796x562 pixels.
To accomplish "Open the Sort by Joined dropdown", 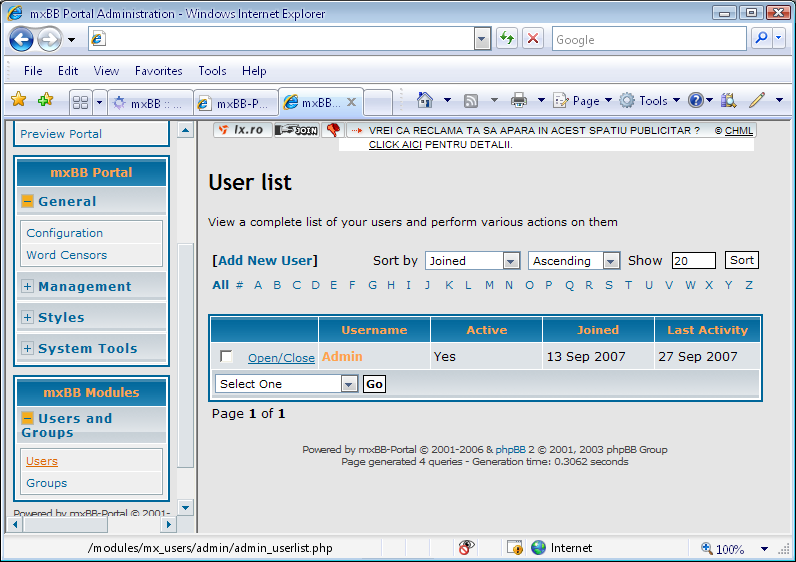I will click(x=472, y=261).
